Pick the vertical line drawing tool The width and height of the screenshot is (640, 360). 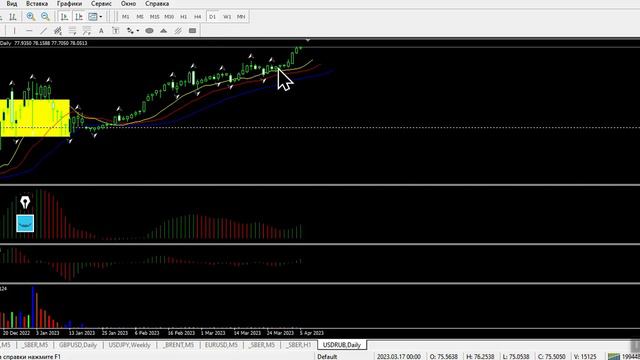pos(14,31)
